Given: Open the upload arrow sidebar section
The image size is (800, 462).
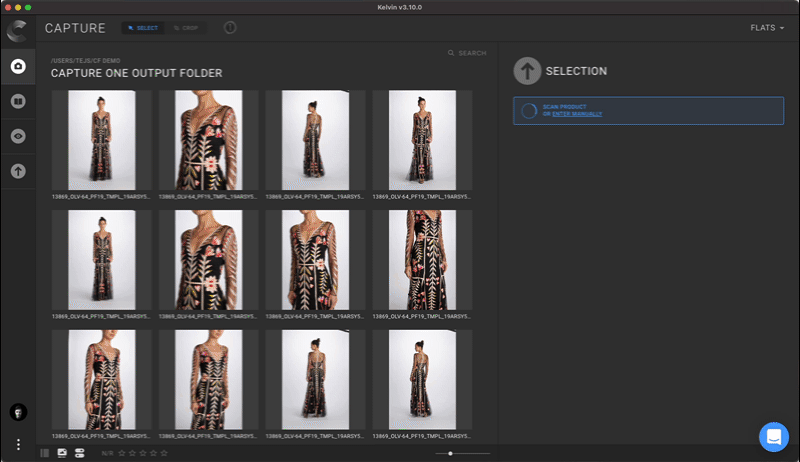Looking at the screenshot, I should pos(18,171).
